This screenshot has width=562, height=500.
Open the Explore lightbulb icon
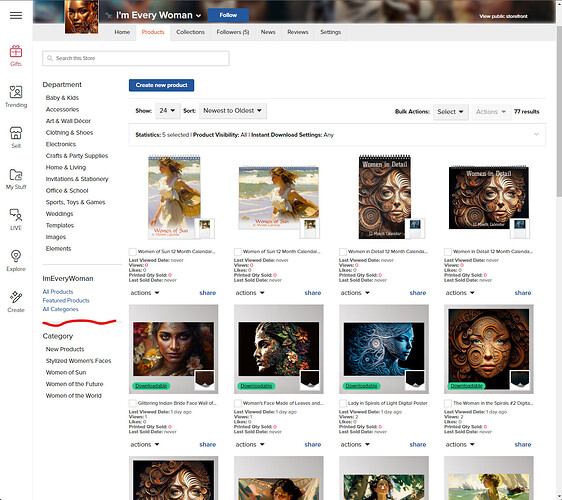(x=16, y=256)
